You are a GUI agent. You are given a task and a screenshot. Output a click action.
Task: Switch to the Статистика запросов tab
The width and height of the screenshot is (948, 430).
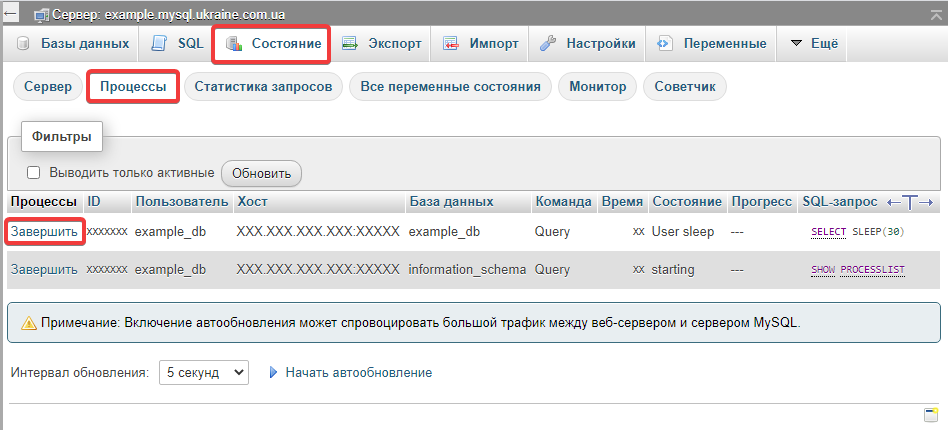263,87
